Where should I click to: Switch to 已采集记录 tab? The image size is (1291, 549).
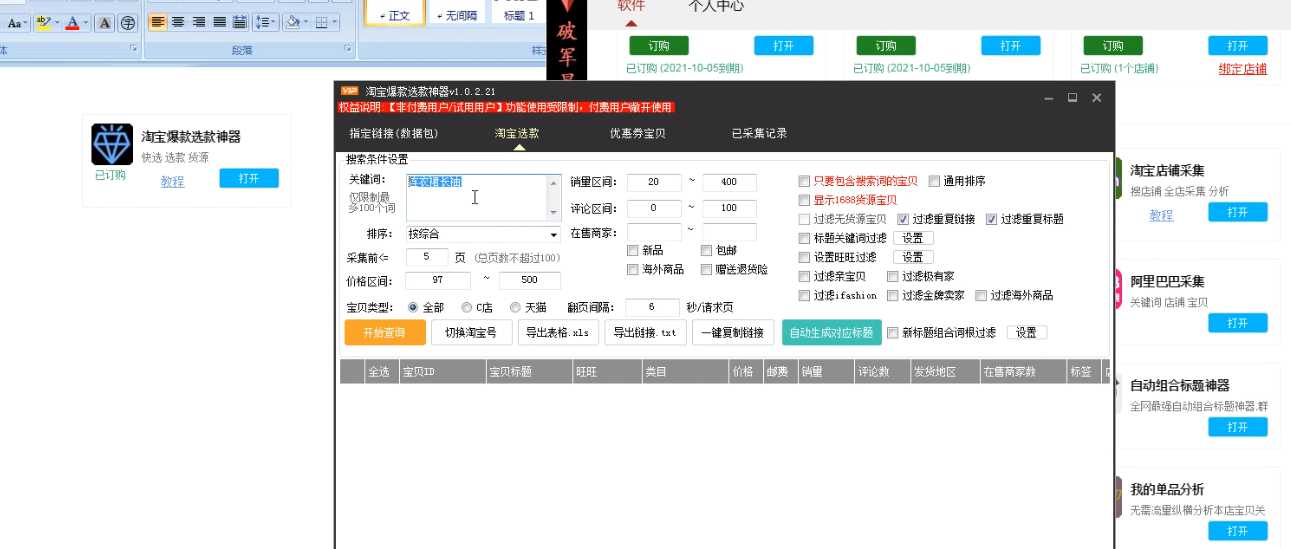[759, 133]
